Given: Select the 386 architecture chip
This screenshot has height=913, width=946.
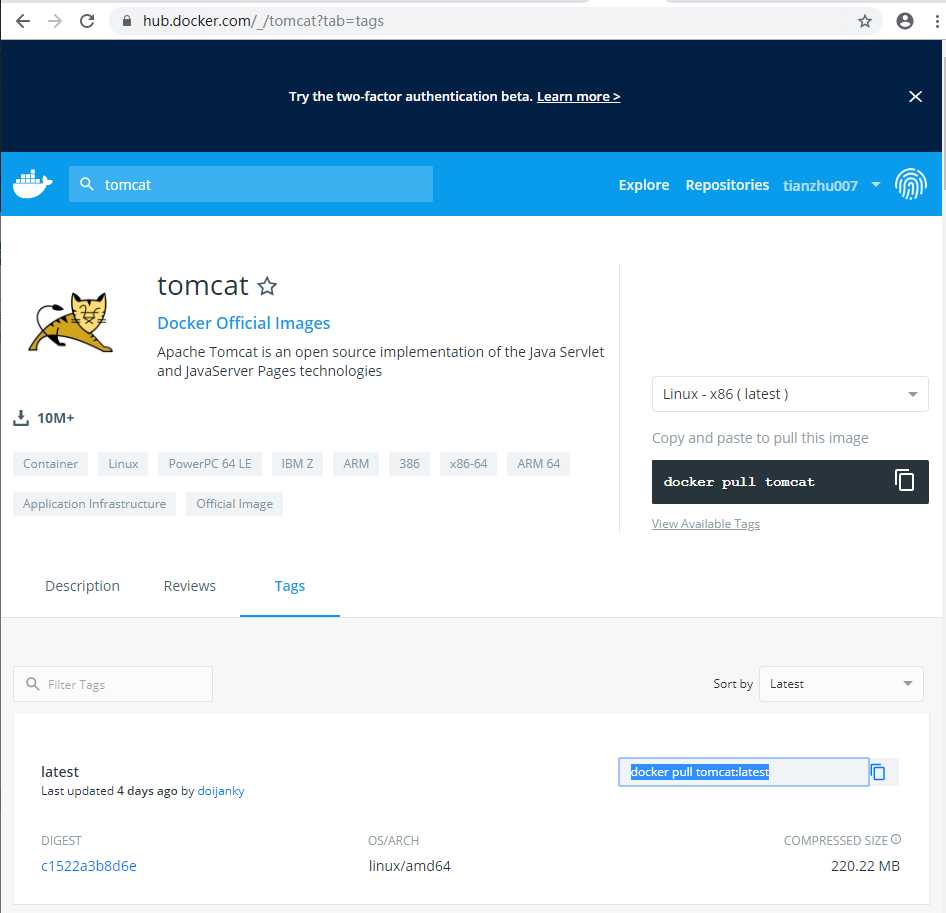Looking at the screenshot, I should [x=409, y=463].
